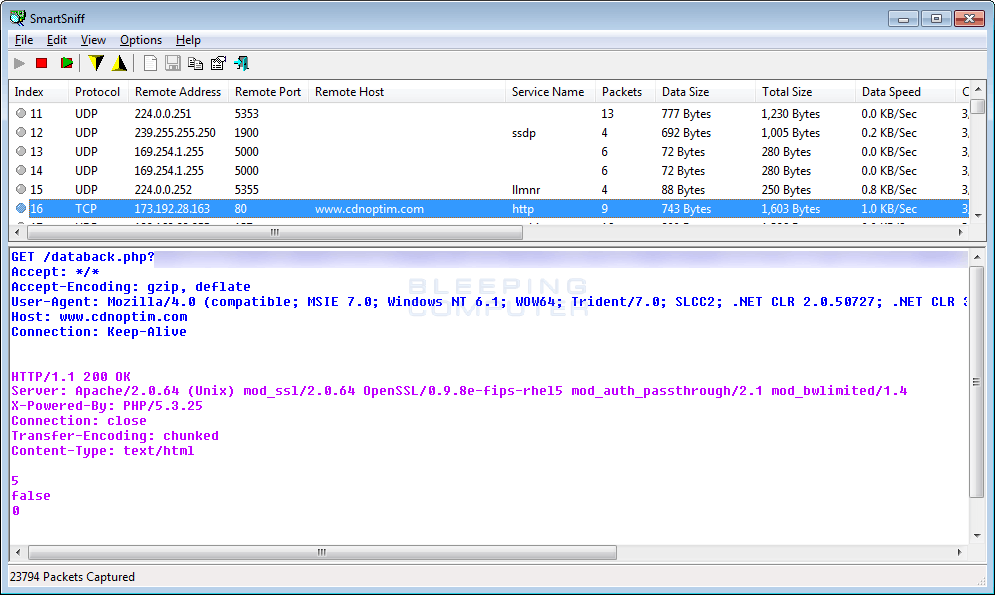Image resolution: width=995 pixels, height=595 pixels.
Task: Open the Help menu
Action: [x=188, y=40]
